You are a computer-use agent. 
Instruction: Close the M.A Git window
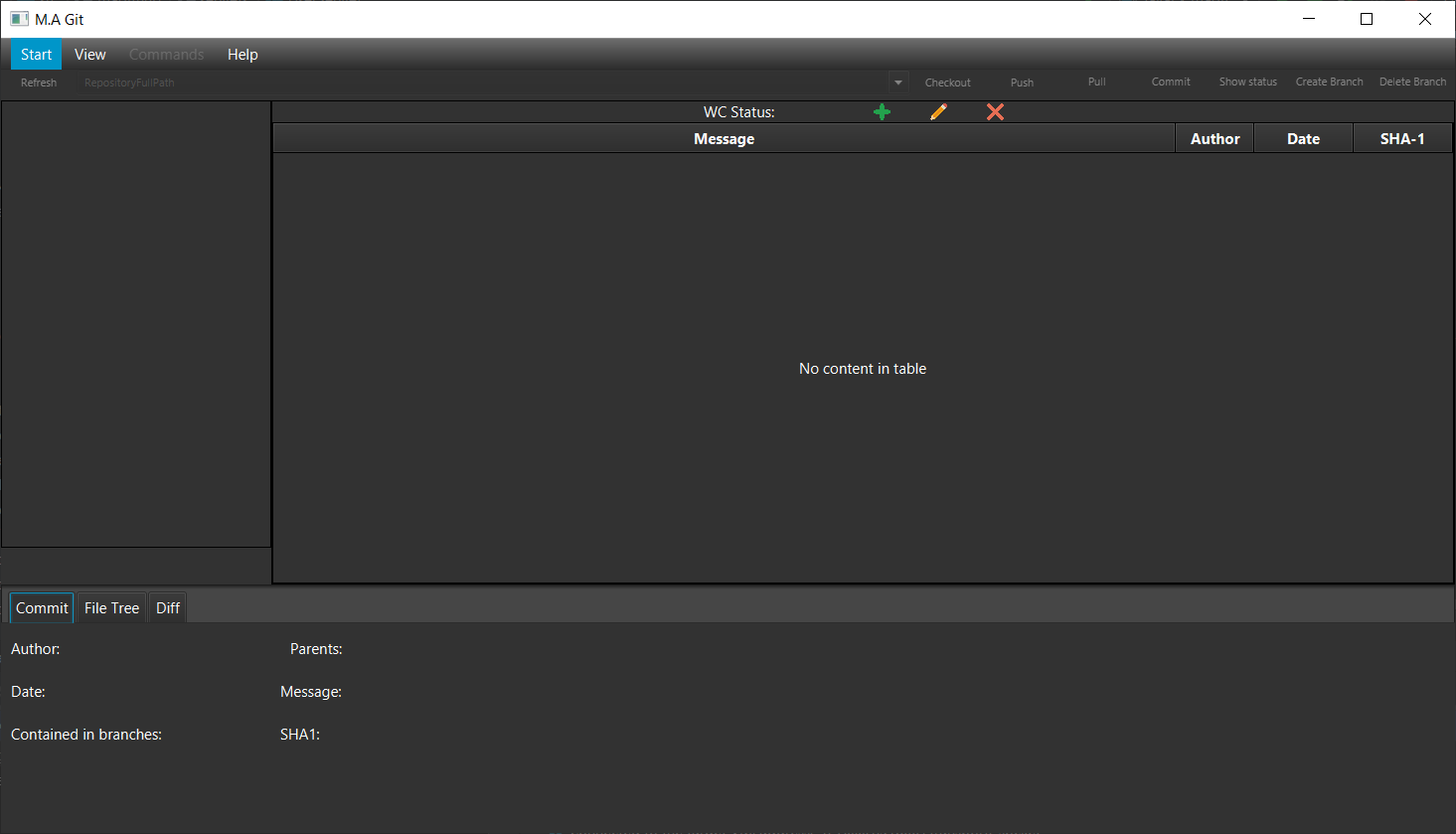[1425, 19]
